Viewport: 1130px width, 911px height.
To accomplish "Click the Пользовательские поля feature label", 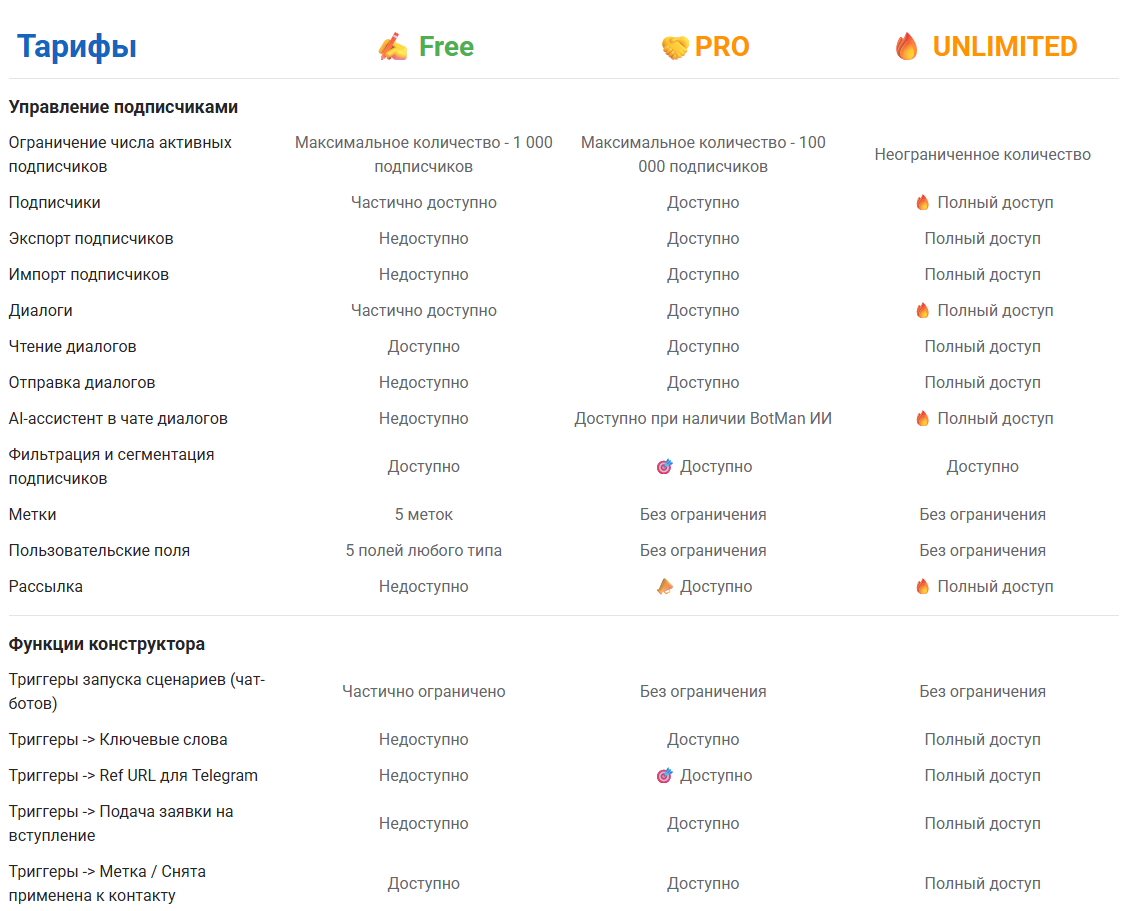I will tap(99, 551).
